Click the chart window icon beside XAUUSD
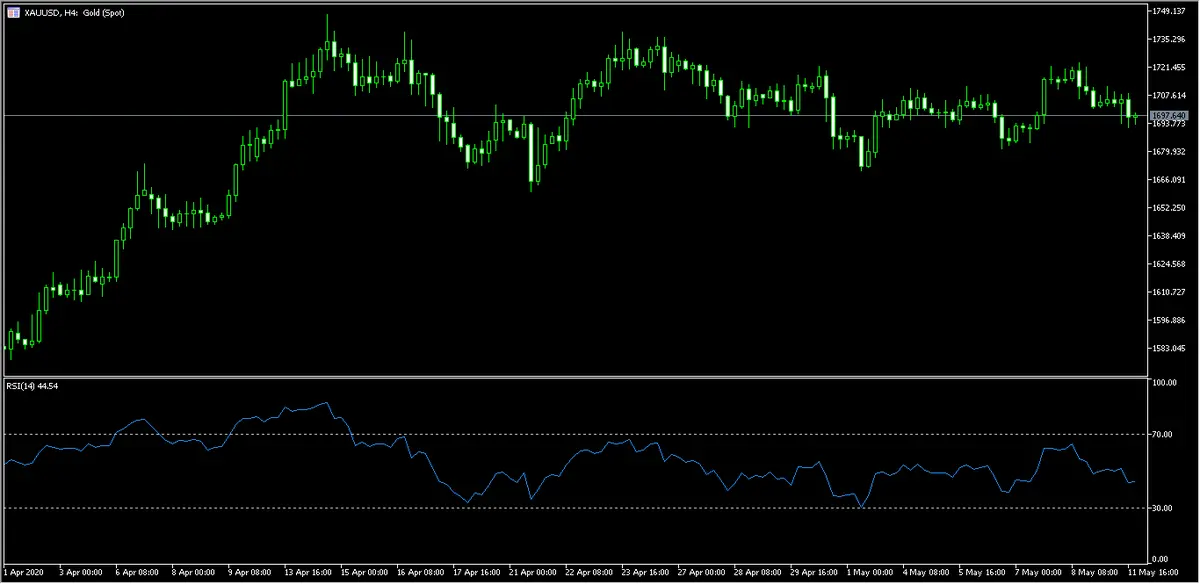 click(x=10, y=11)
